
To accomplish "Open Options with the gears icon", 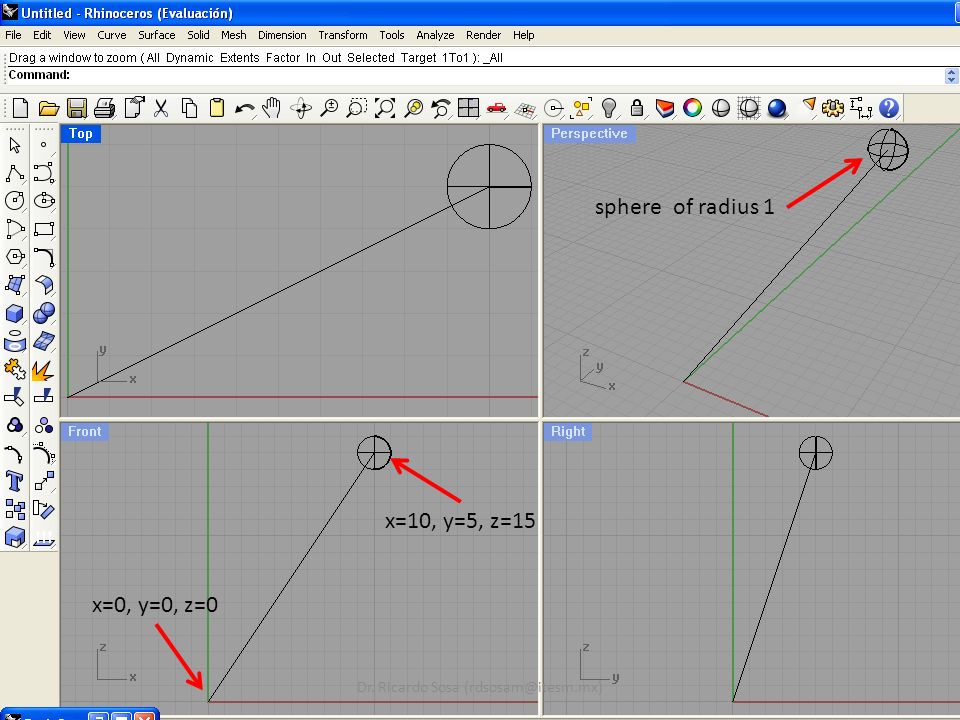I will tap(833, 108).
